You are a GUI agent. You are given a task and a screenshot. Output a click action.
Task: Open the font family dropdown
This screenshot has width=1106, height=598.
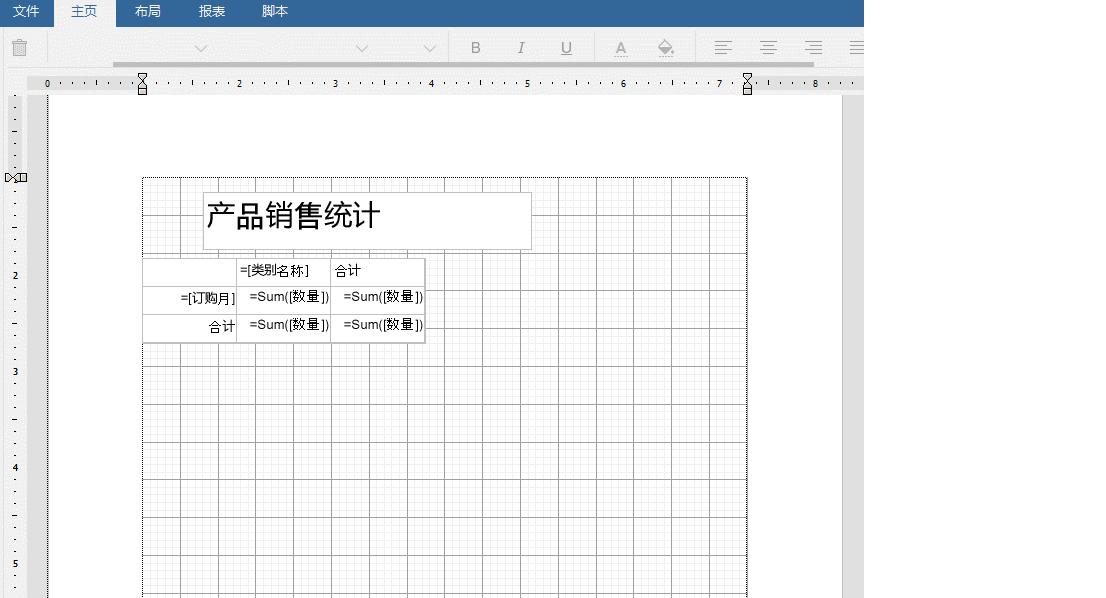(200, 47)
